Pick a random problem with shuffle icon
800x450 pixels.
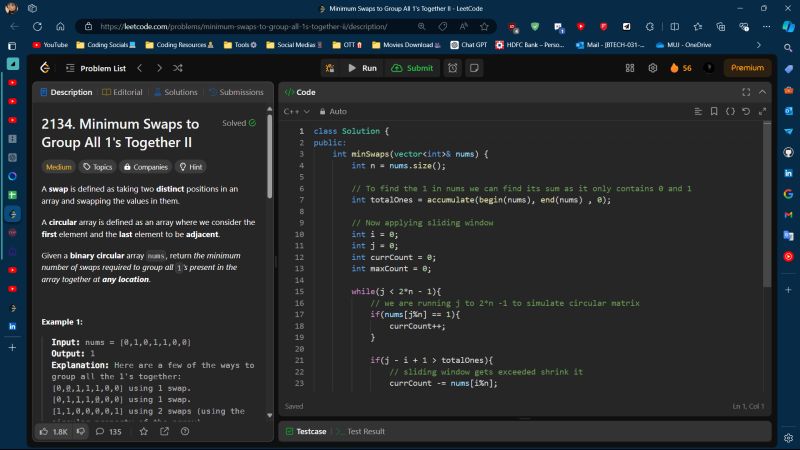pos(178,68)
